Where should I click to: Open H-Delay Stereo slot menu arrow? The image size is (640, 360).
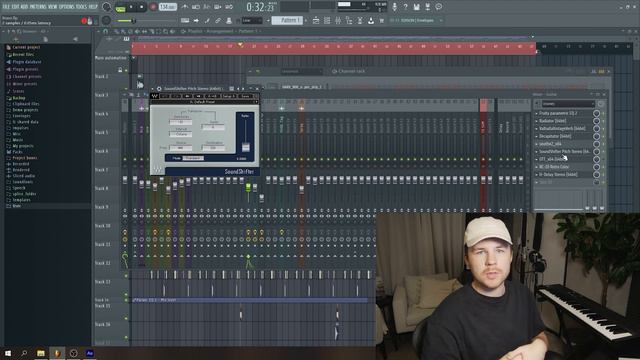(x=537, y=175)
